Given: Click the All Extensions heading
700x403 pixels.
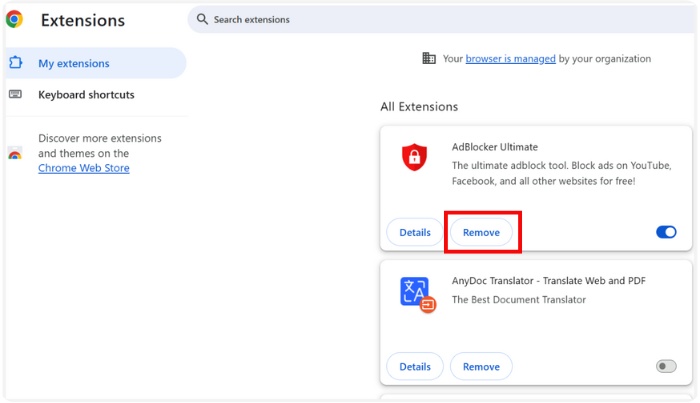Looking at the screenshot, I should click(419, 107).
